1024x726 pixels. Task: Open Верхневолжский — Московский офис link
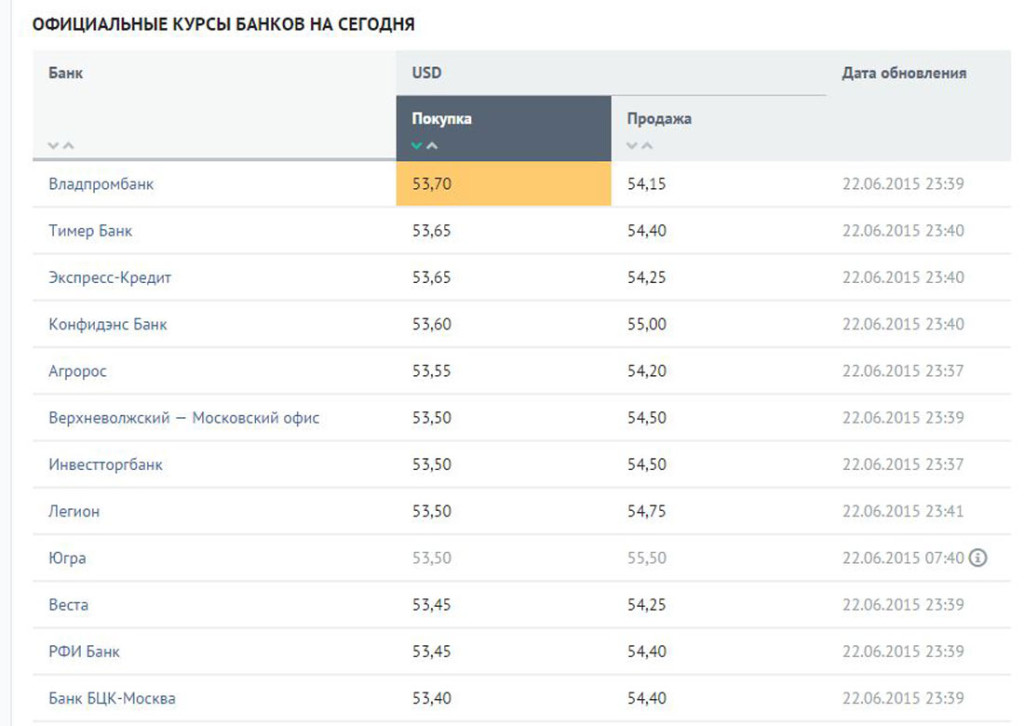tap(184, 418)
